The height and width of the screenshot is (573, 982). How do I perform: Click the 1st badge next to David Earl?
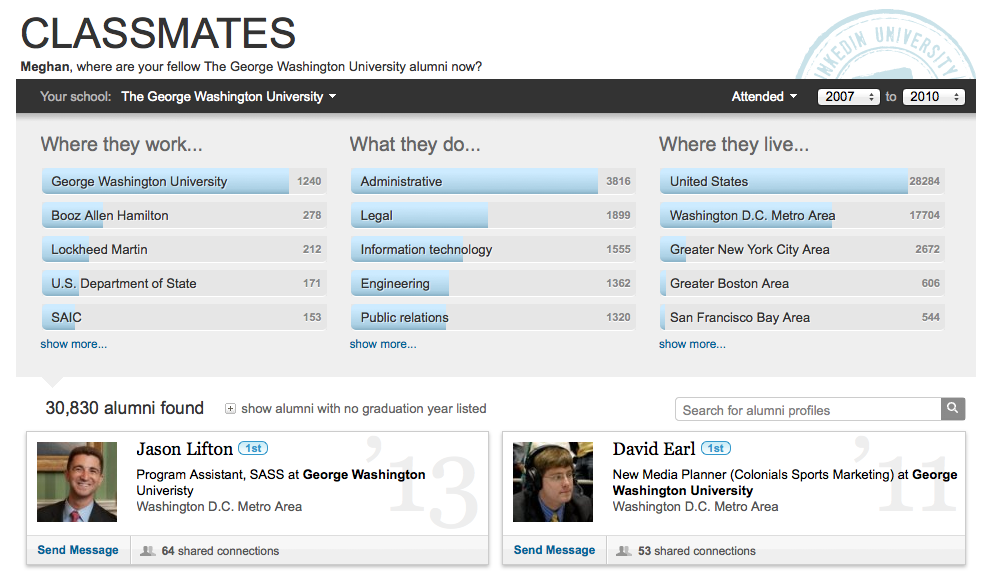(716, 448)
